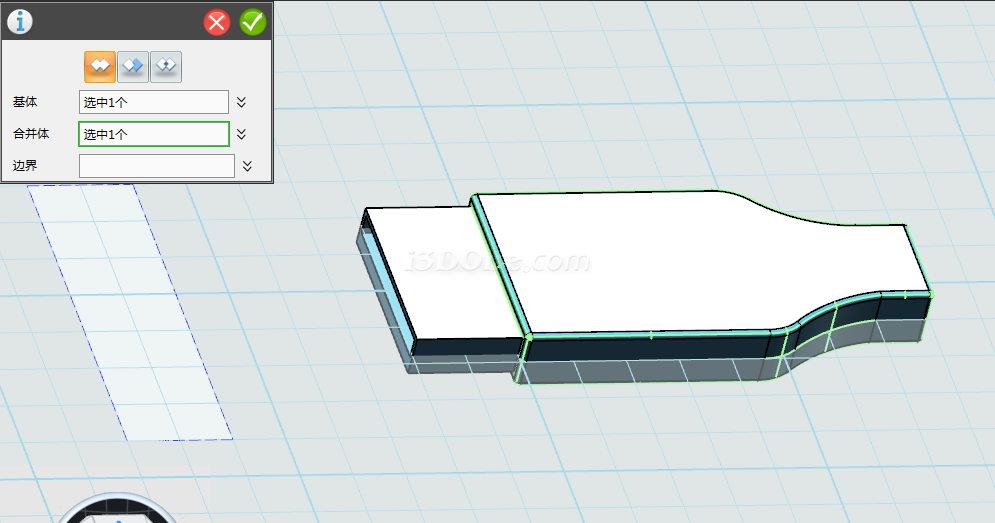This screenshot has width=995, height=523.
Task: Select the dark front side of small block
Action: (x=465, y=348)
